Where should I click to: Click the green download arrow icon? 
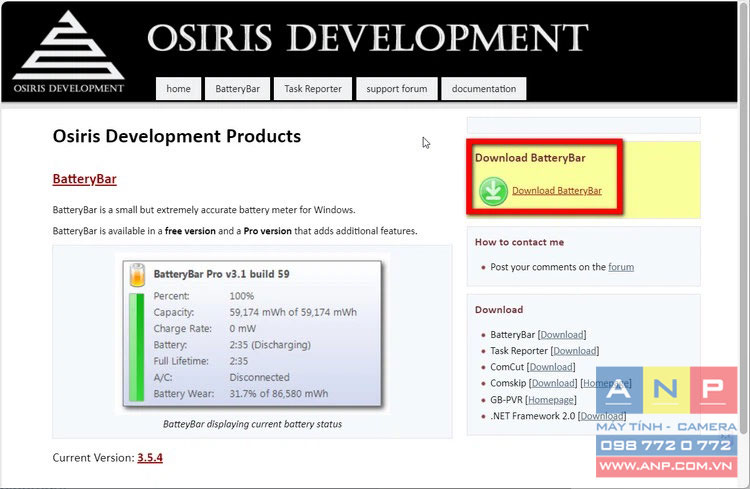click(x=493, y=191)
